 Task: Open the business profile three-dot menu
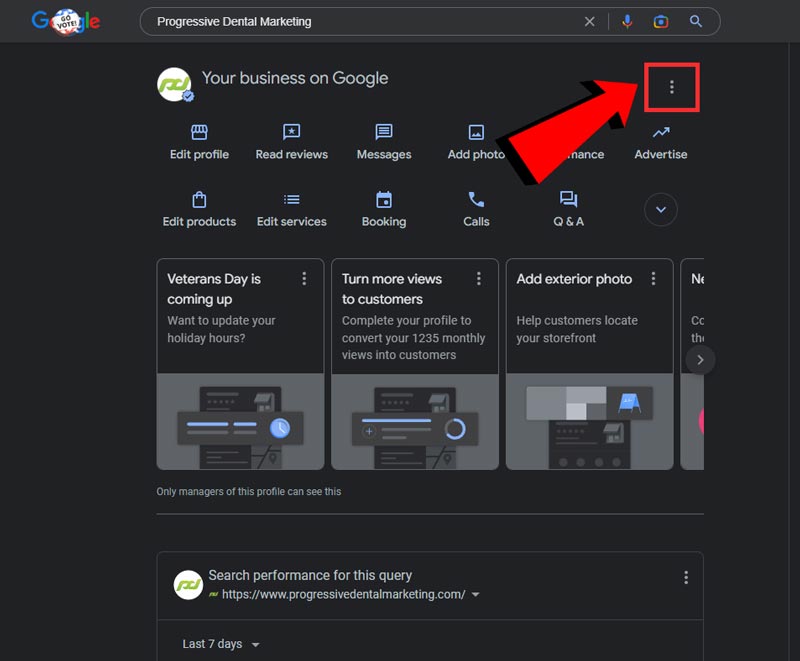point(671,87)
